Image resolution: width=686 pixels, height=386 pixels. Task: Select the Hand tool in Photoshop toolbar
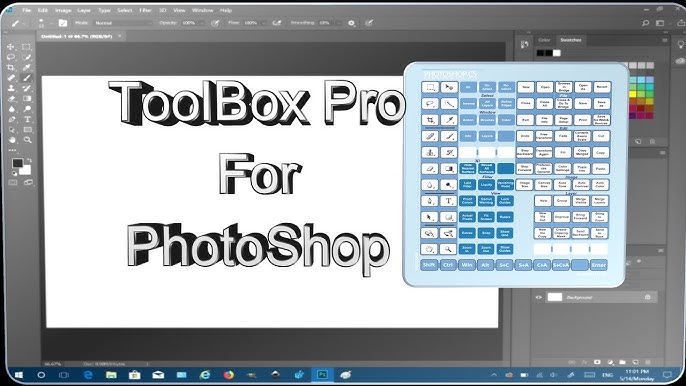(11, 140)
